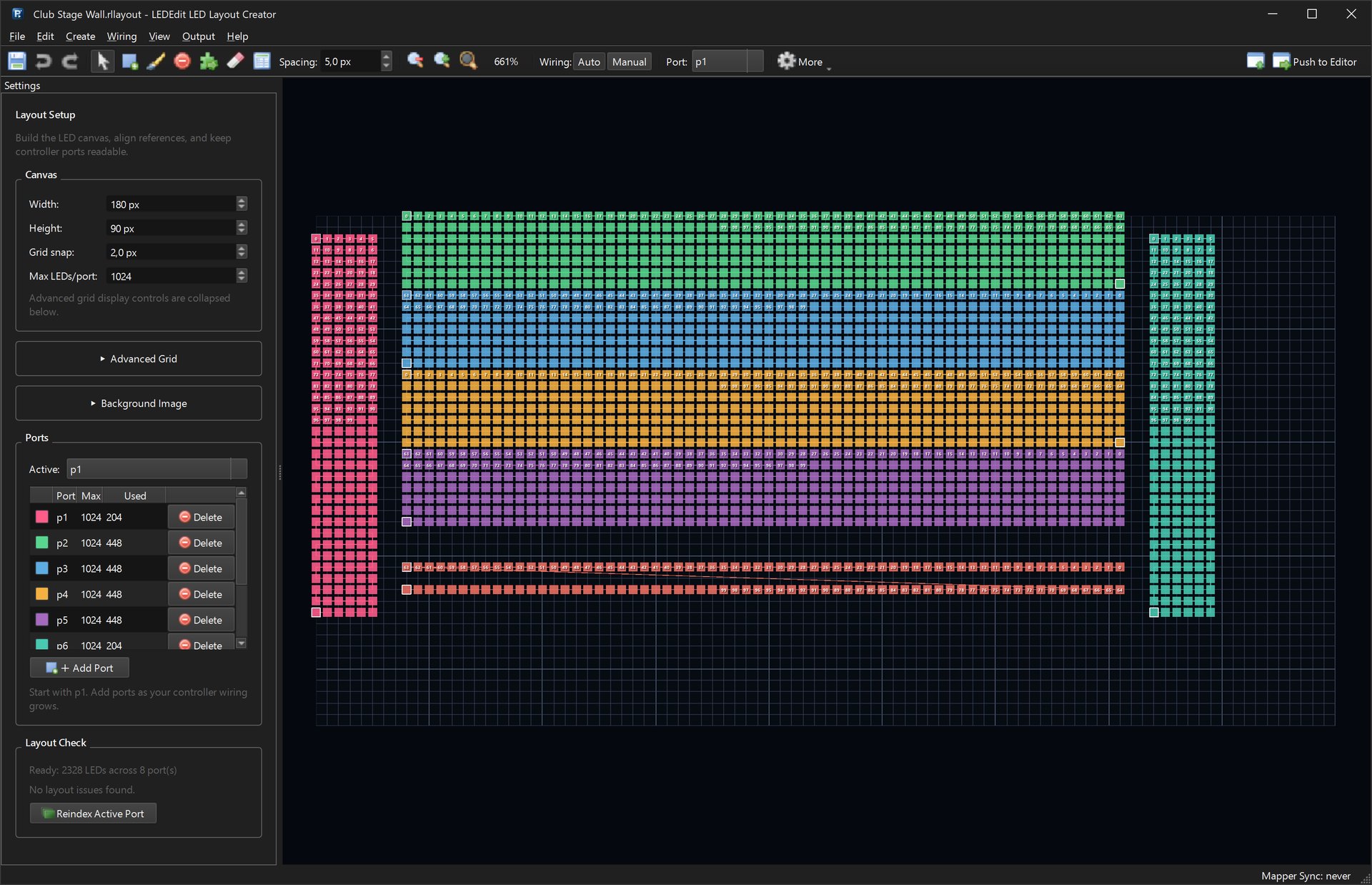Click the Add Port plus icon
This screenshot has height=885, width=1372.
pos(52,668)
